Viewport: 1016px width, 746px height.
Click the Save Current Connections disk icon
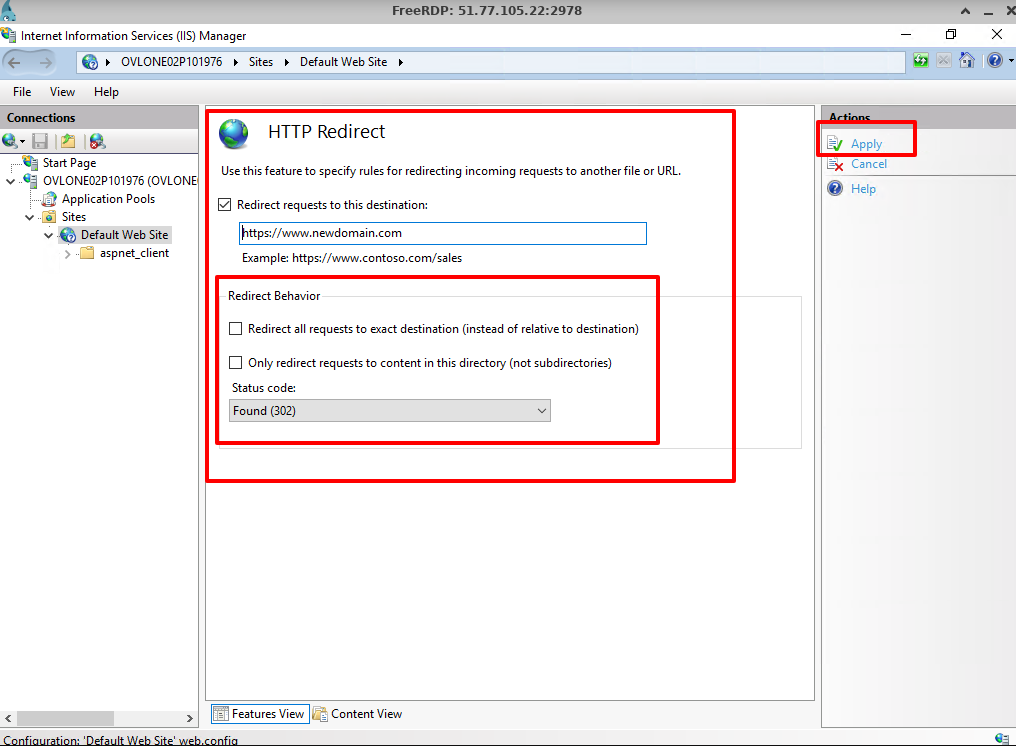click(x=40, y=140)
